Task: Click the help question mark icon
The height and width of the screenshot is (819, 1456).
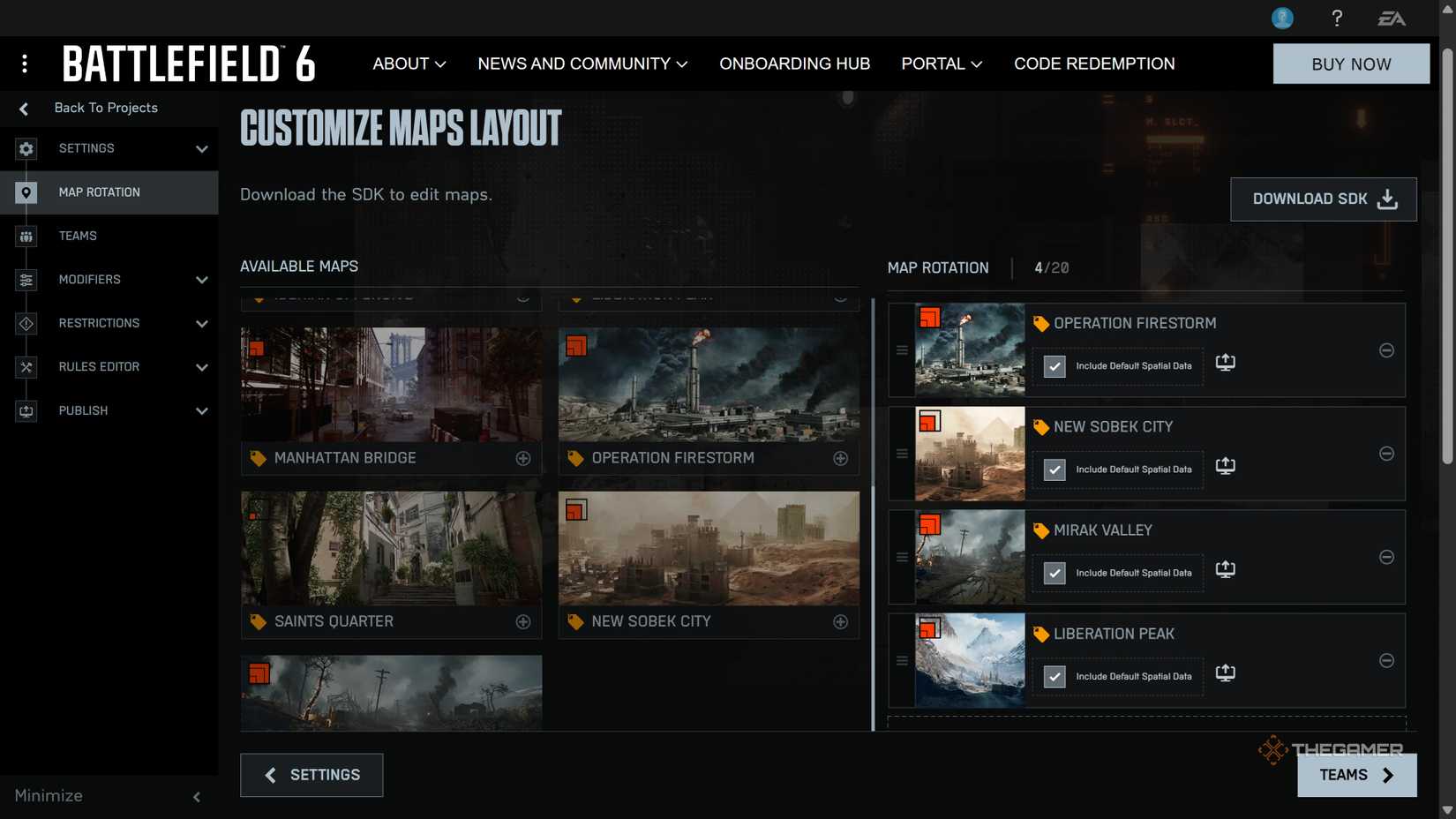Action: (1337, 18)
